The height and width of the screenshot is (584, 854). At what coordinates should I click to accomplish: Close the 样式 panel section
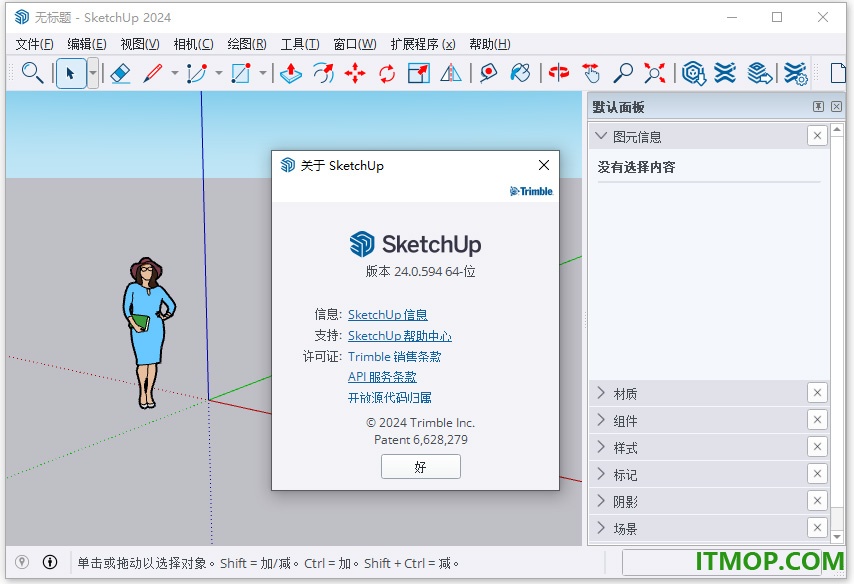pos(817,447)
